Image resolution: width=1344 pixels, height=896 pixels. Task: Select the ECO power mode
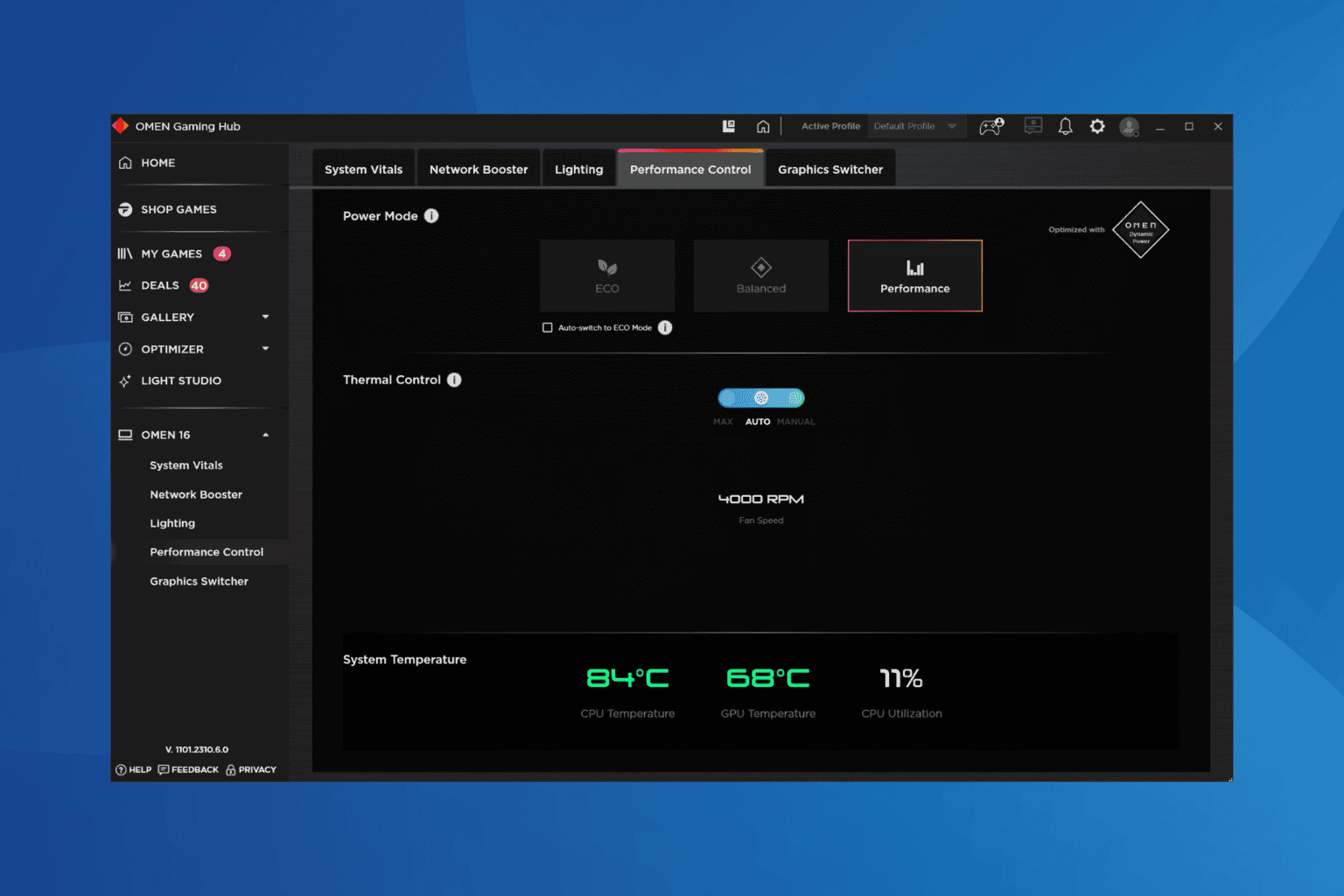tap(607, 276)
